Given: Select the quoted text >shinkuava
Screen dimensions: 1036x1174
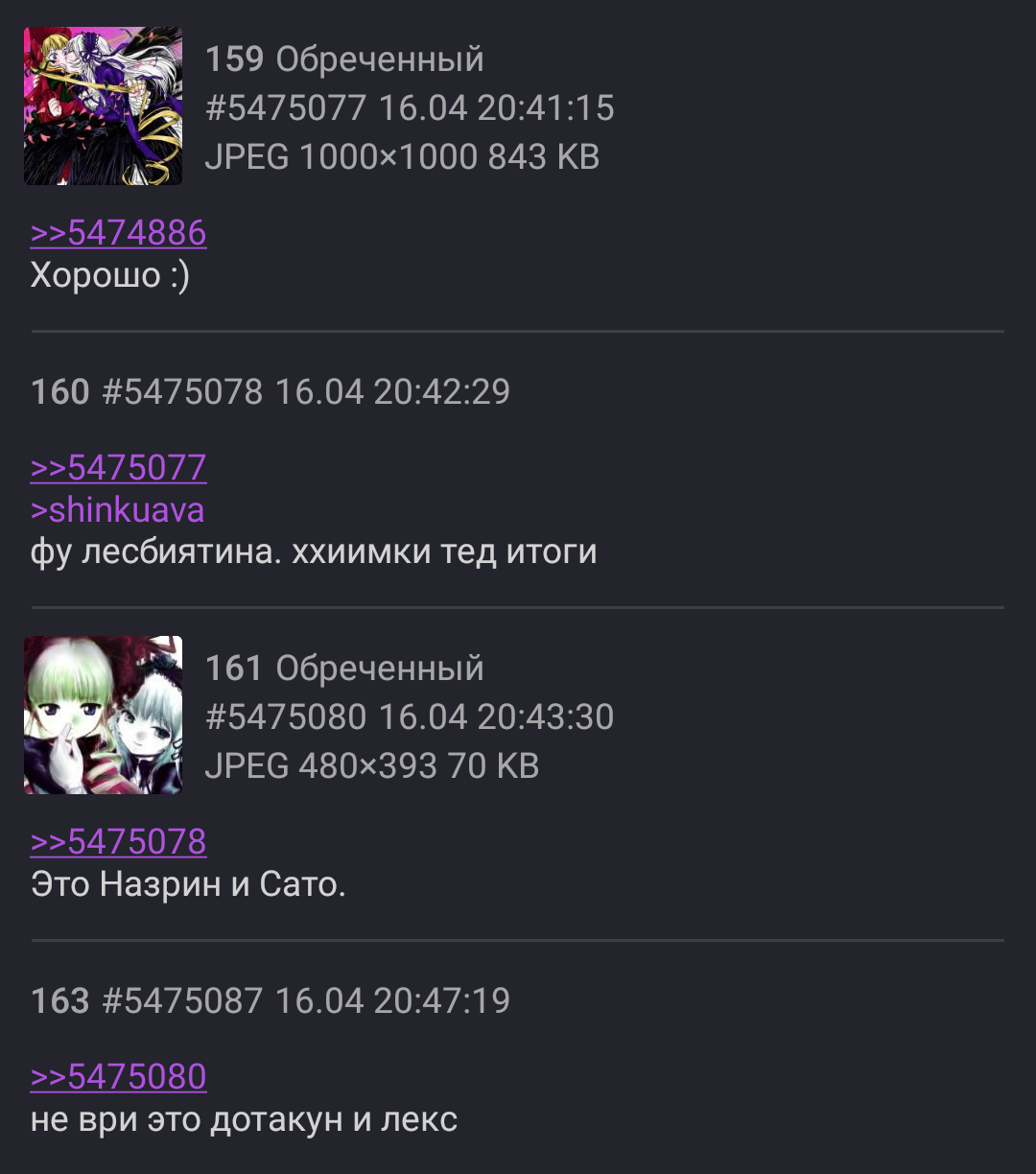Looking at the screenshot, I should [117, 509].
